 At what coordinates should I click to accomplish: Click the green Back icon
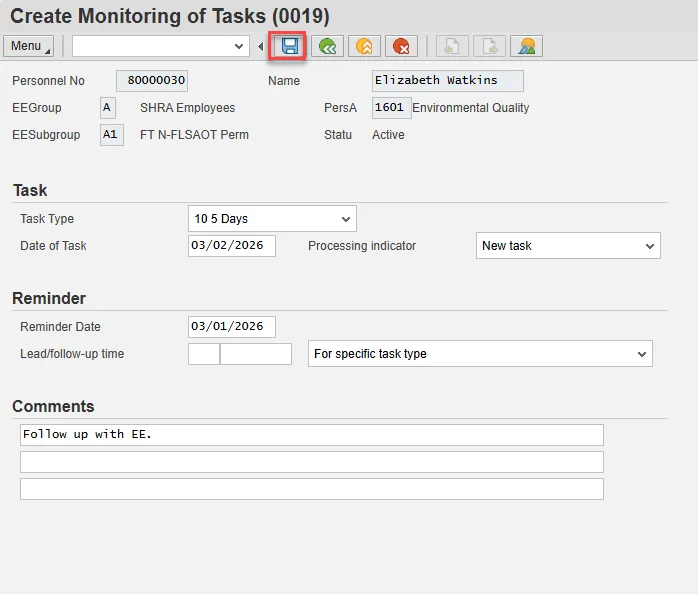[326, 46]
